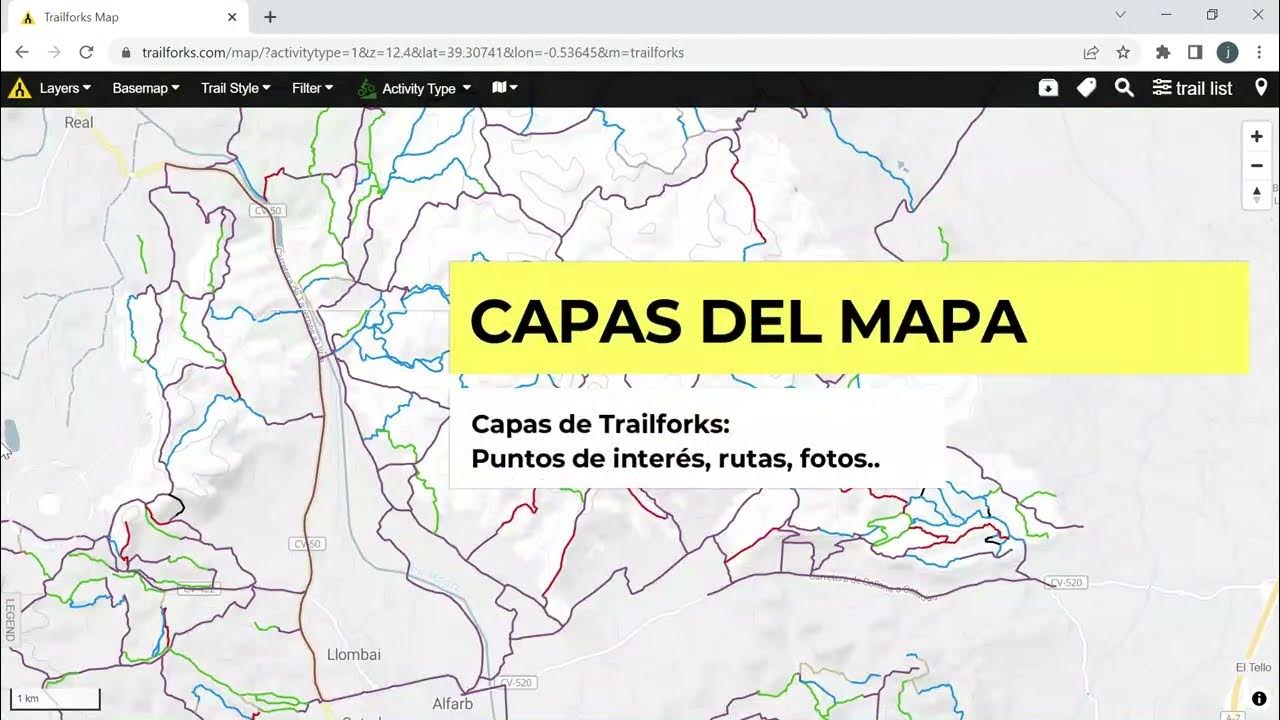Click the CV-520 road marker near Alfarb
This screenshot has height=720, width=1280.
click(518, 682)
